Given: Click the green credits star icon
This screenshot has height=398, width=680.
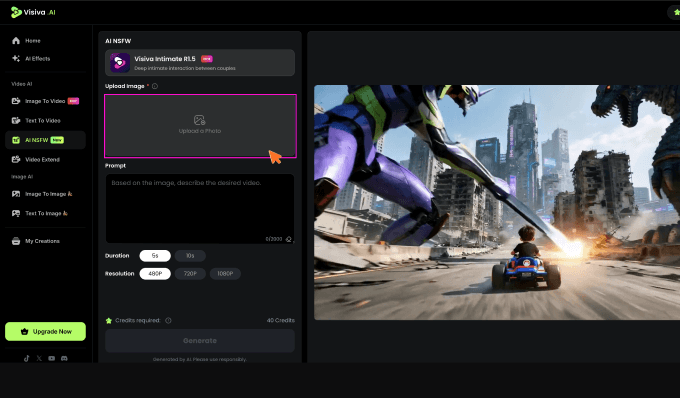Looking at the screenshot, I should coord(109,320).
